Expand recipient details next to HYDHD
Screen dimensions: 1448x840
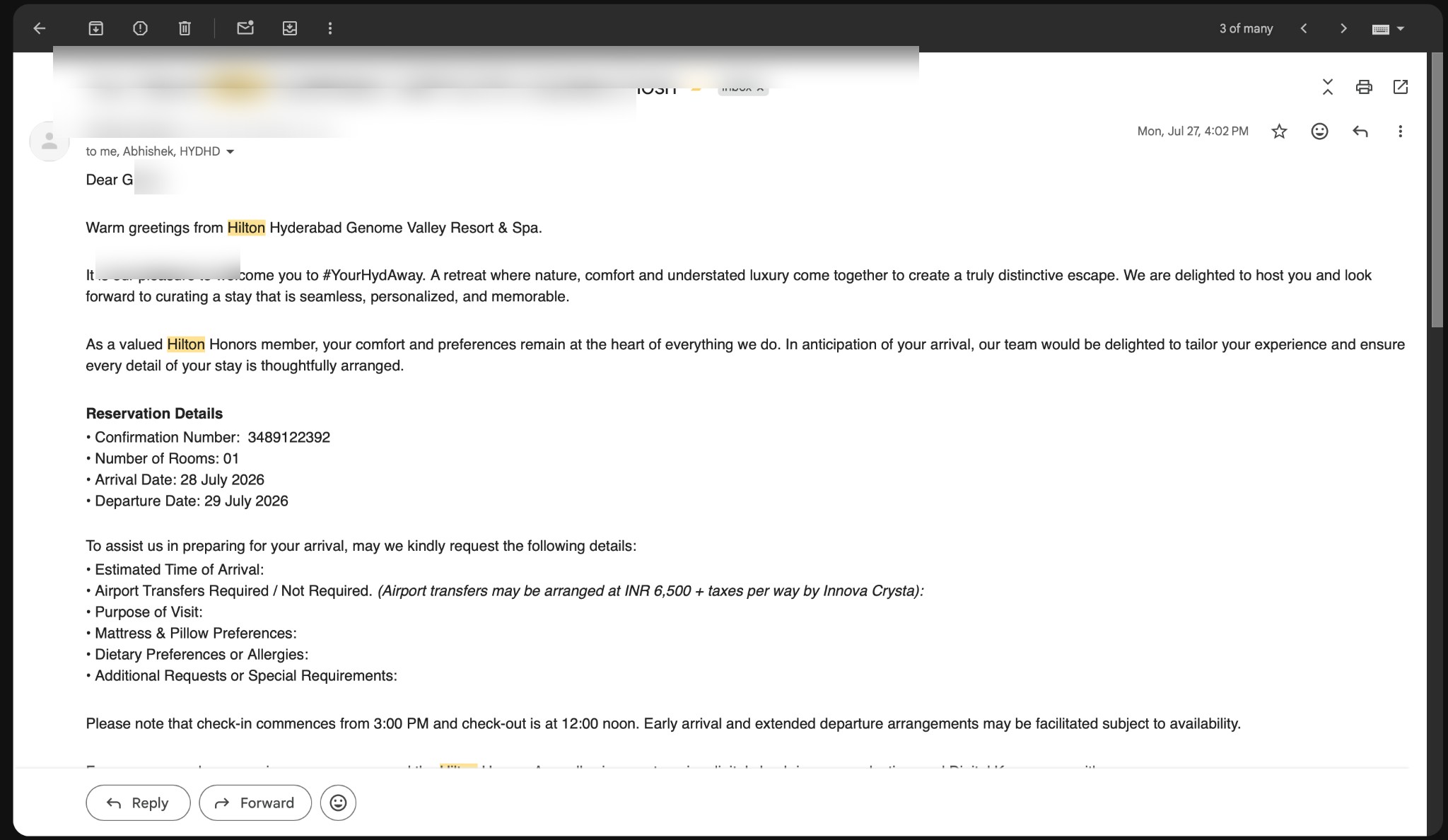230,152
